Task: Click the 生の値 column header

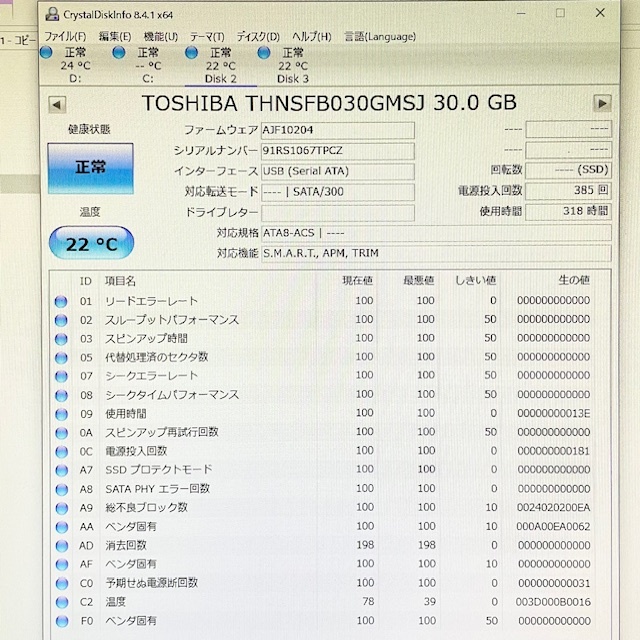Action: click(x=574, y=280)
